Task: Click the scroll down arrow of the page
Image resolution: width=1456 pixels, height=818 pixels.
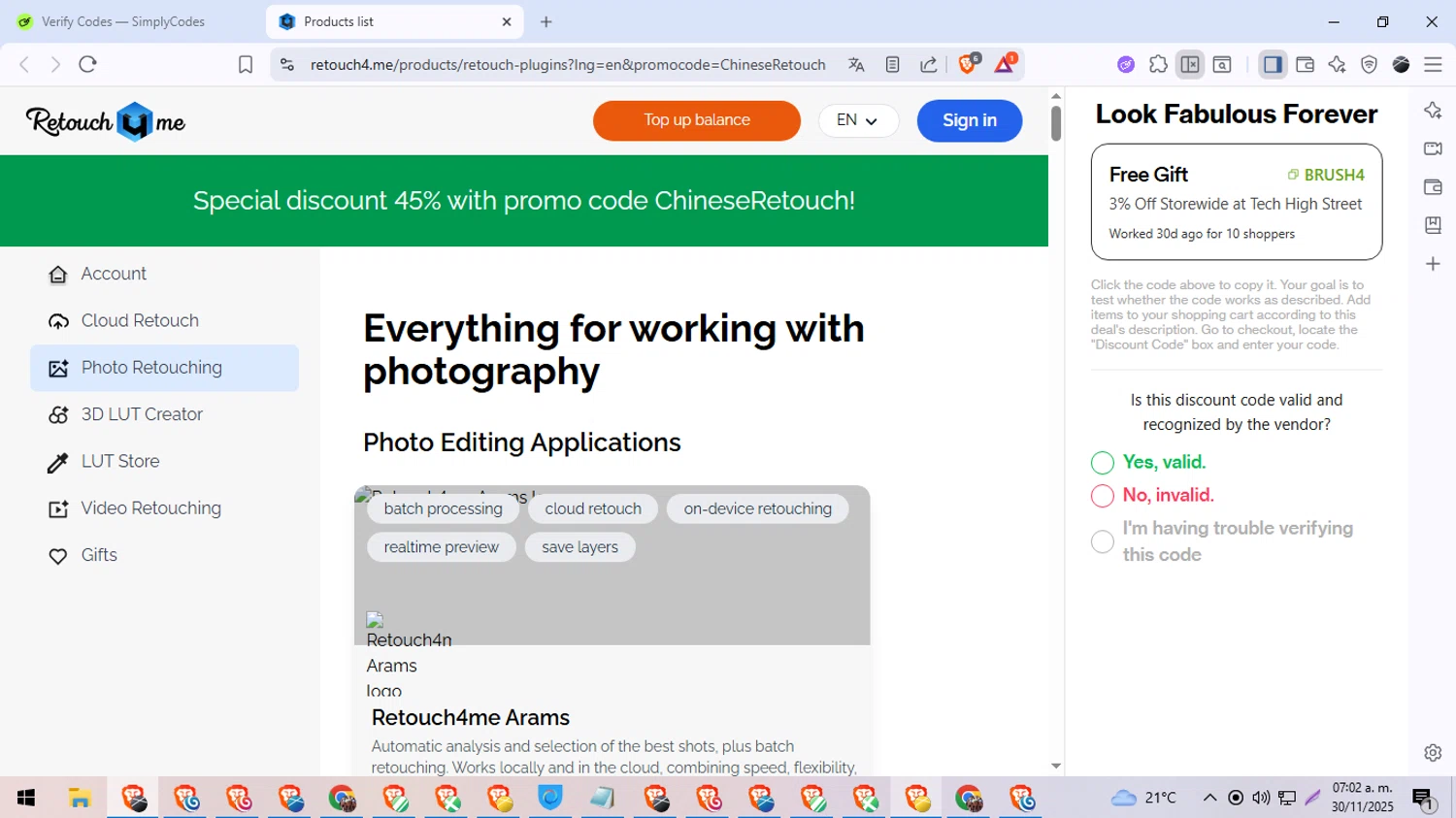Action: point(1056,766)
